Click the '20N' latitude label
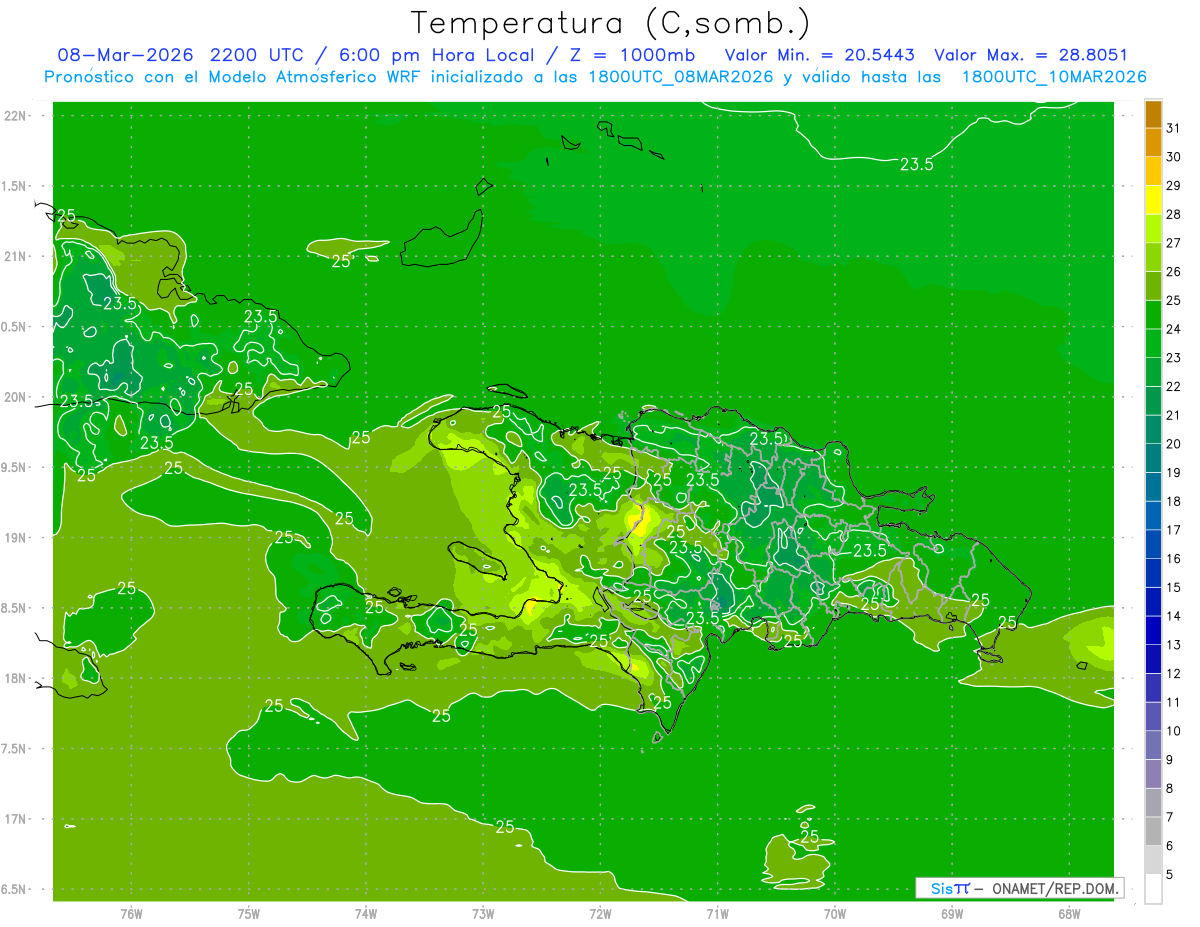This screenshot has width=1200, height=927. click(14, 397)
